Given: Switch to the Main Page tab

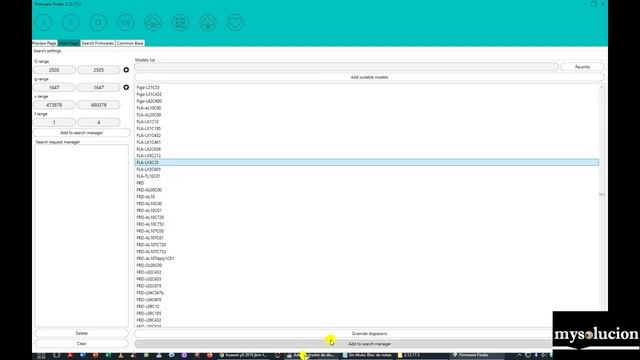Looking at the screenshot, I should (x=69, y=43).
